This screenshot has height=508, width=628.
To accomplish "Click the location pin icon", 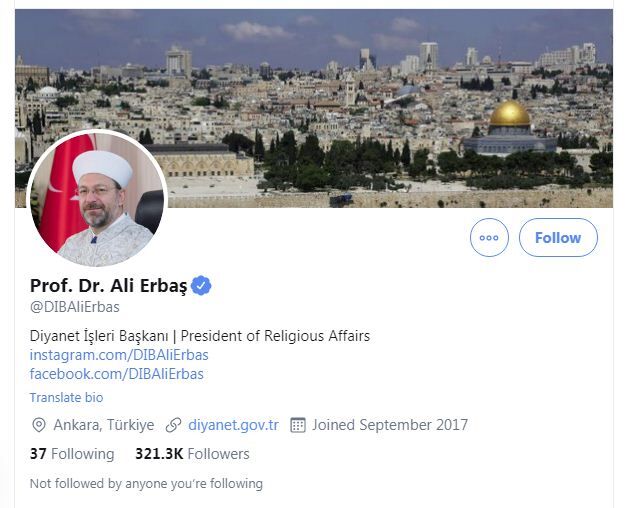I will pos(39,425).
